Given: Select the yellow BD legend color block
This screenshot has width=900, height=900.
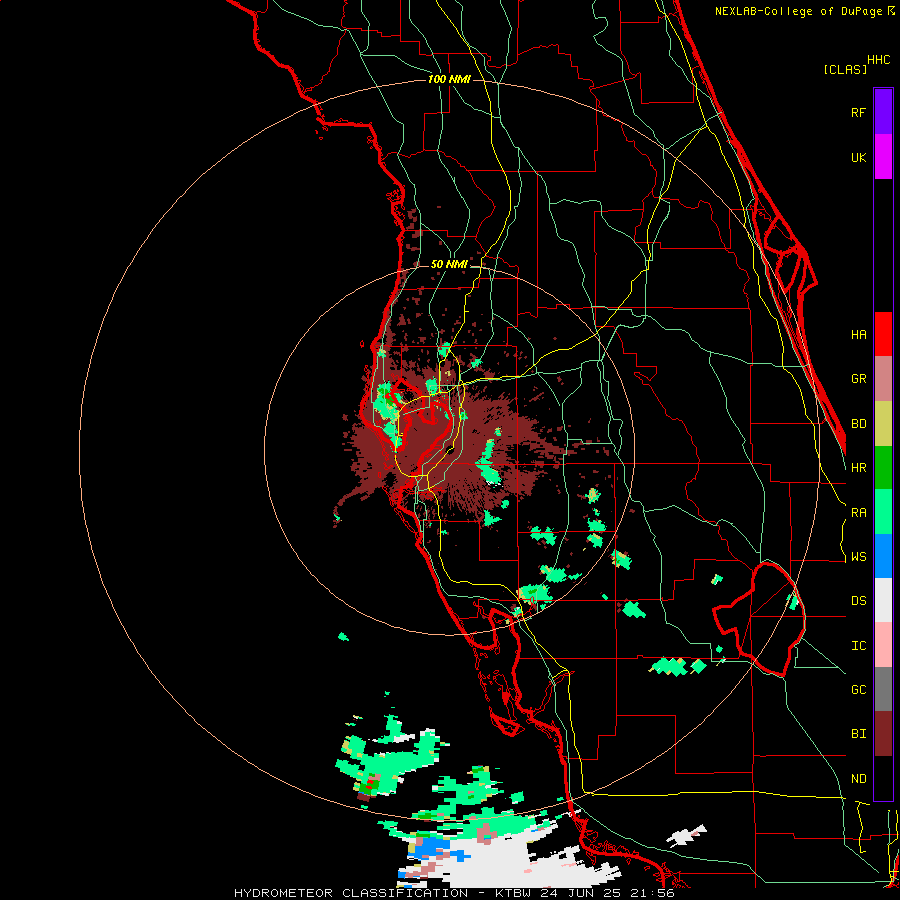Looking at the screenshot, I should pos(883,424).
